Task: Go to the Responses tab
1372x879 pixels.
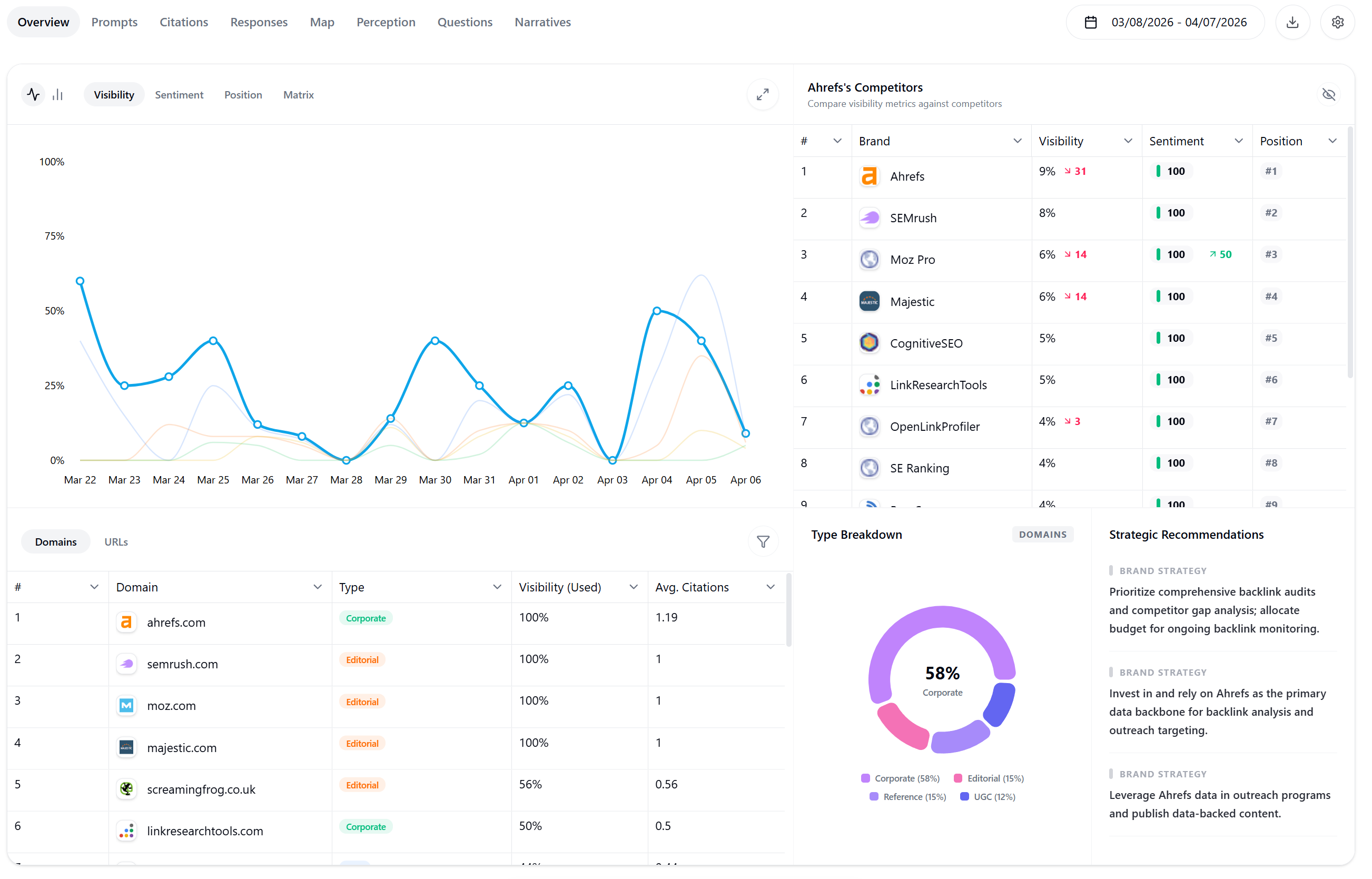Action: point(259,22)
